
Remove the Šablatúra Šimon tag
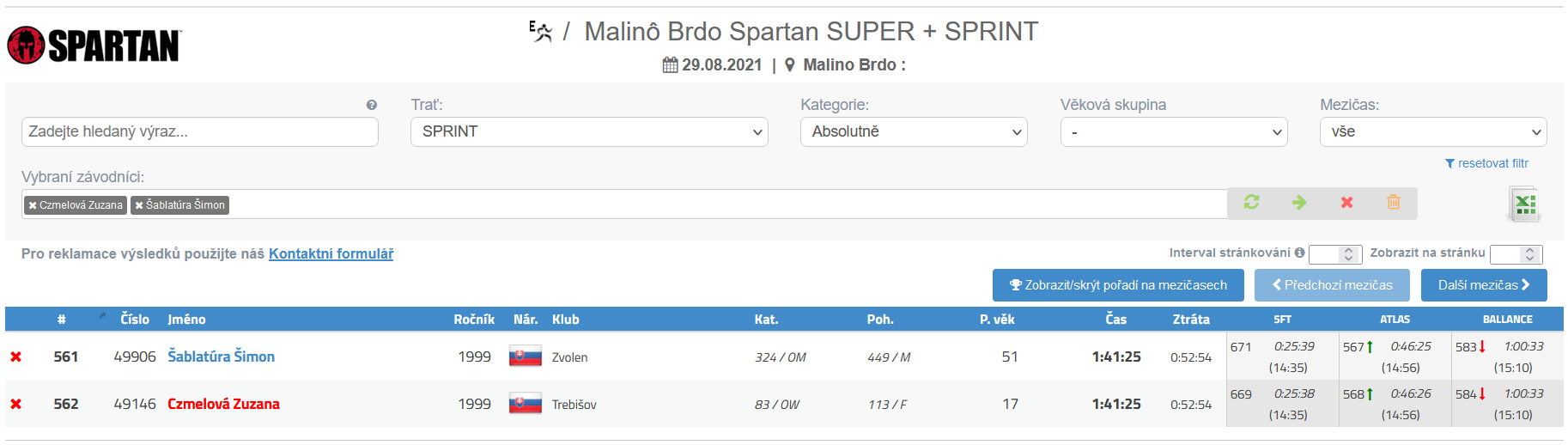coord(139,205)
